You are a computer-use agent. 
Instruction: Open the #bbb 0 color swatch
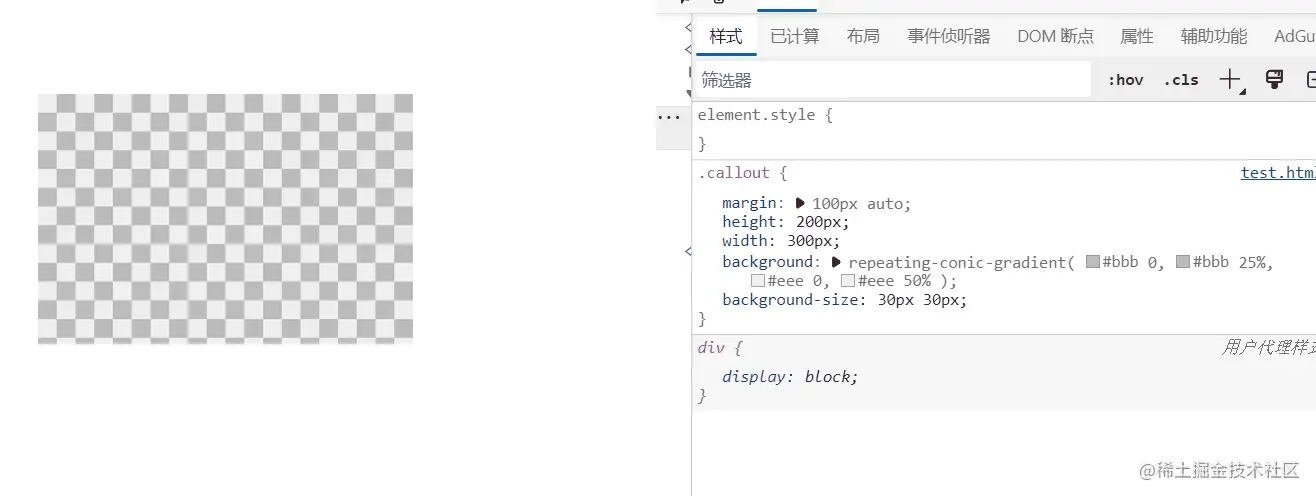pos(1093,262)
